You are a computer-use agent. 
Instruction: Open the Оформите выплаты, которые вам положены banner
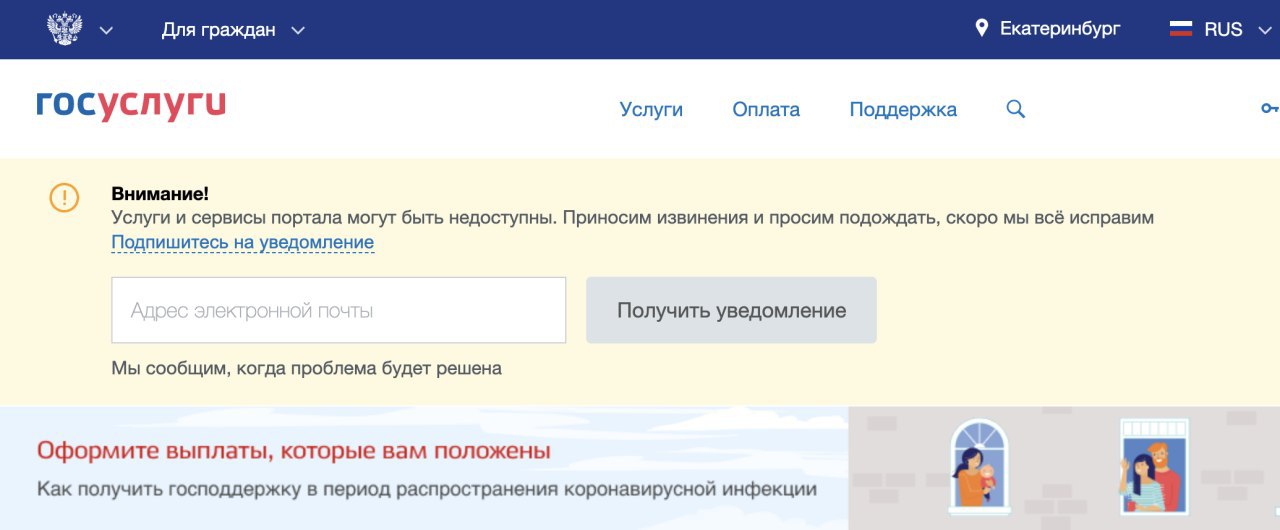[x=294, y=451]
